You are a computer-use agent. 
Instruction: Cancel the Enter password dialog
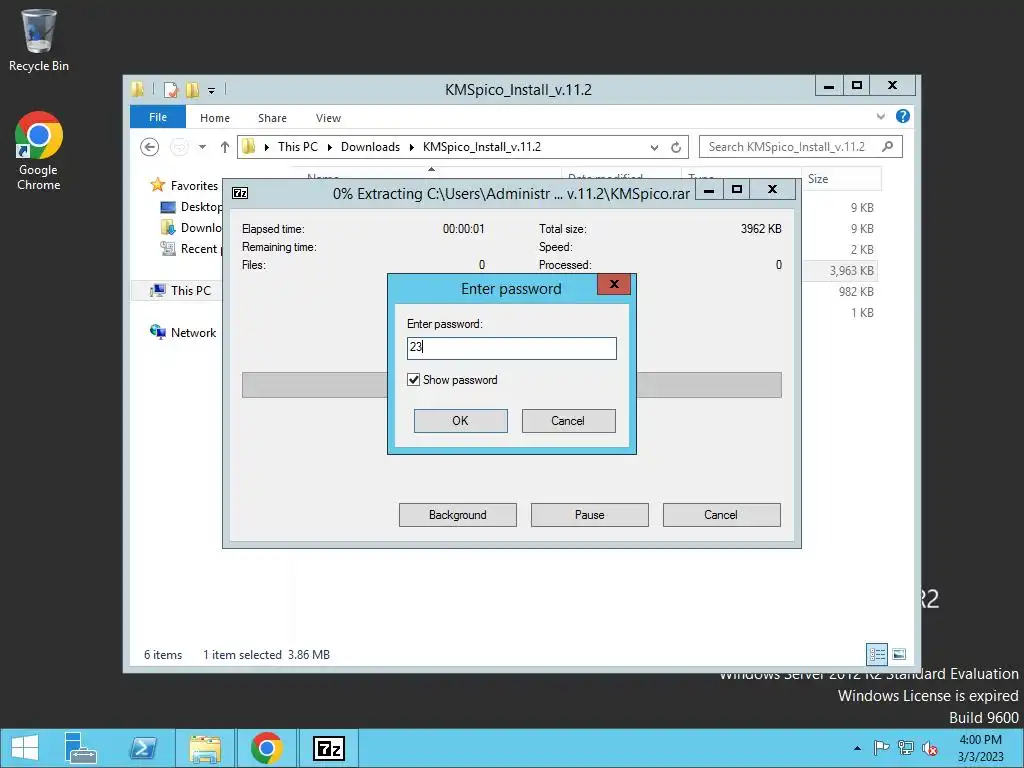click(x=568, y=421)
